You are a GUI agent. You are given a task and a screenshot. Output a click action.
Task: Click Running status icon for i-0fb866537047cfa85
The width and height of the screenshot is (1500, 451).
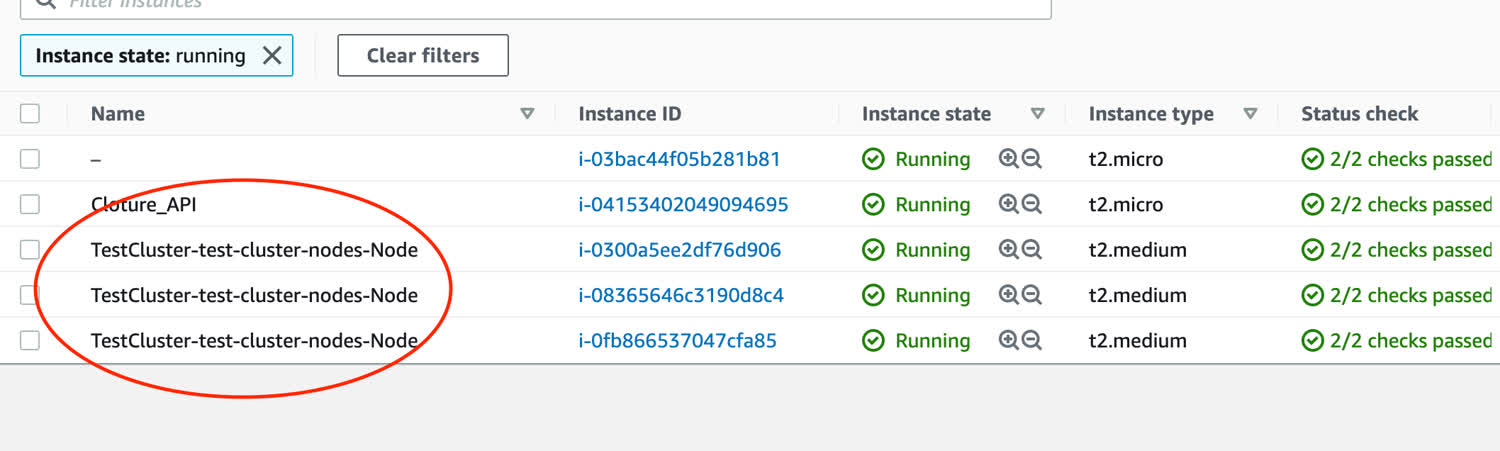(x=873, y=340)
